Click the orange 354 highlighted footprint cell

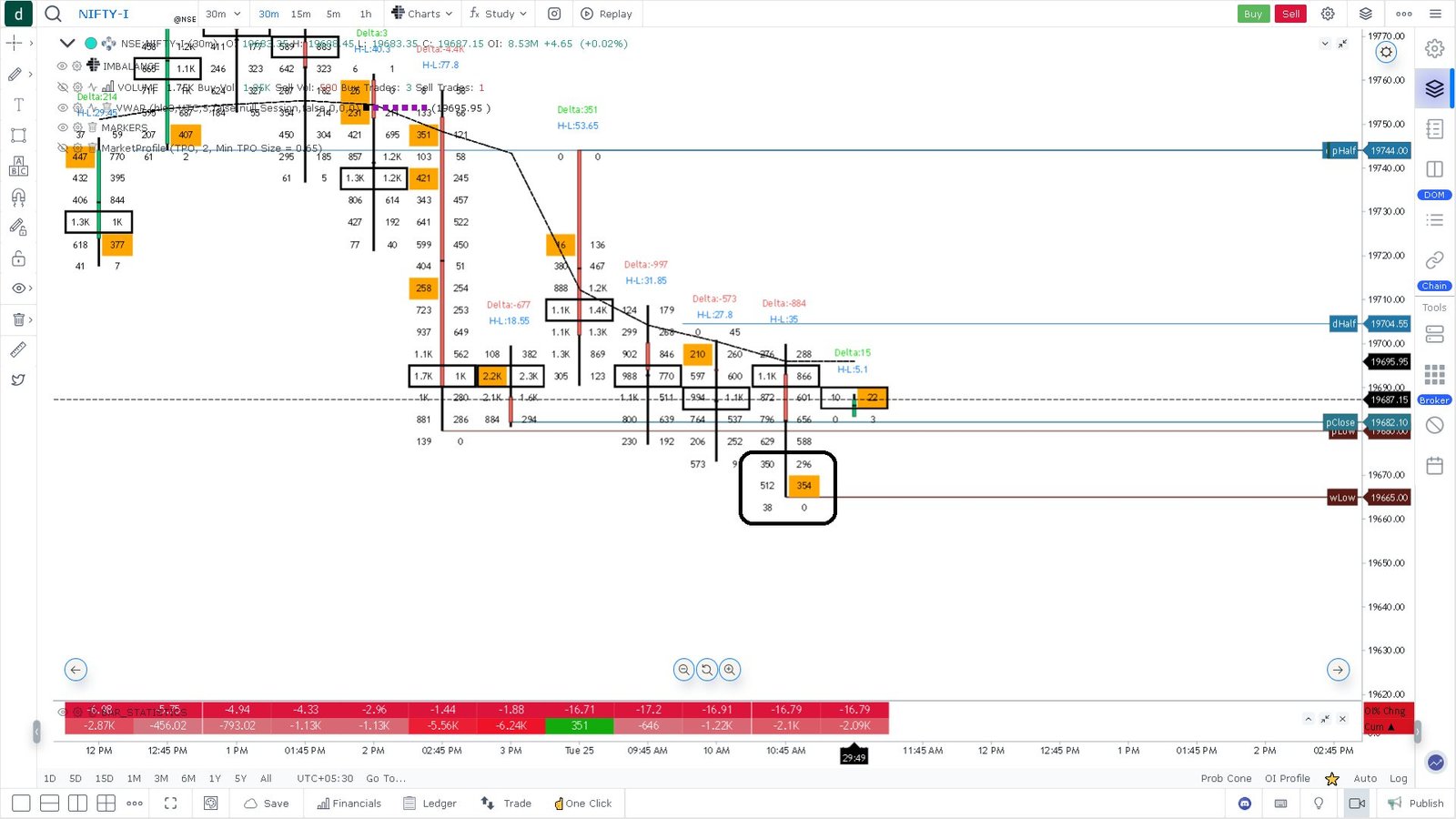pos(804,486)
